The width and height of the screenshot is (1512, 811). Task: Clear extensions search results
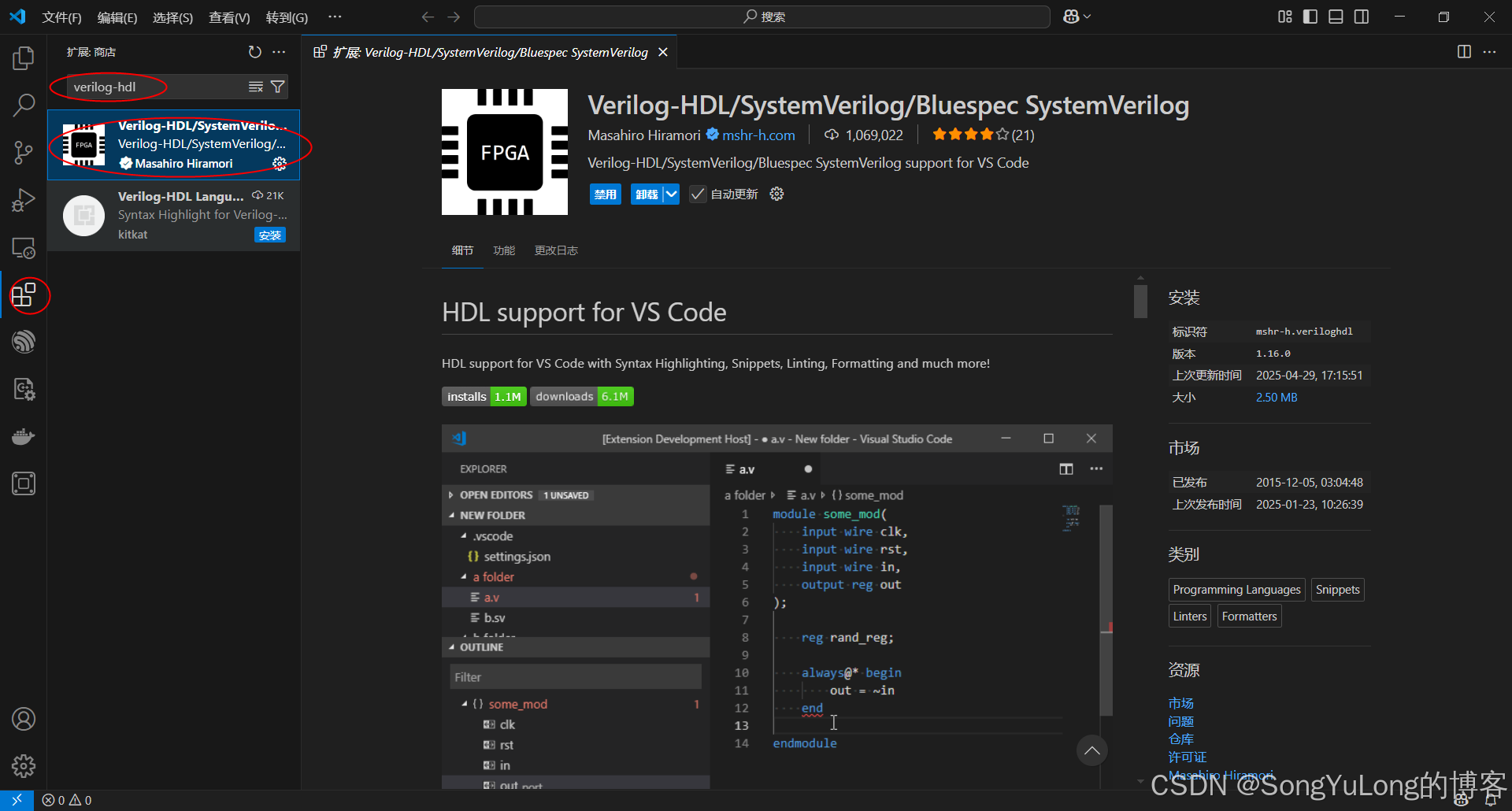[x=256, y=87]
